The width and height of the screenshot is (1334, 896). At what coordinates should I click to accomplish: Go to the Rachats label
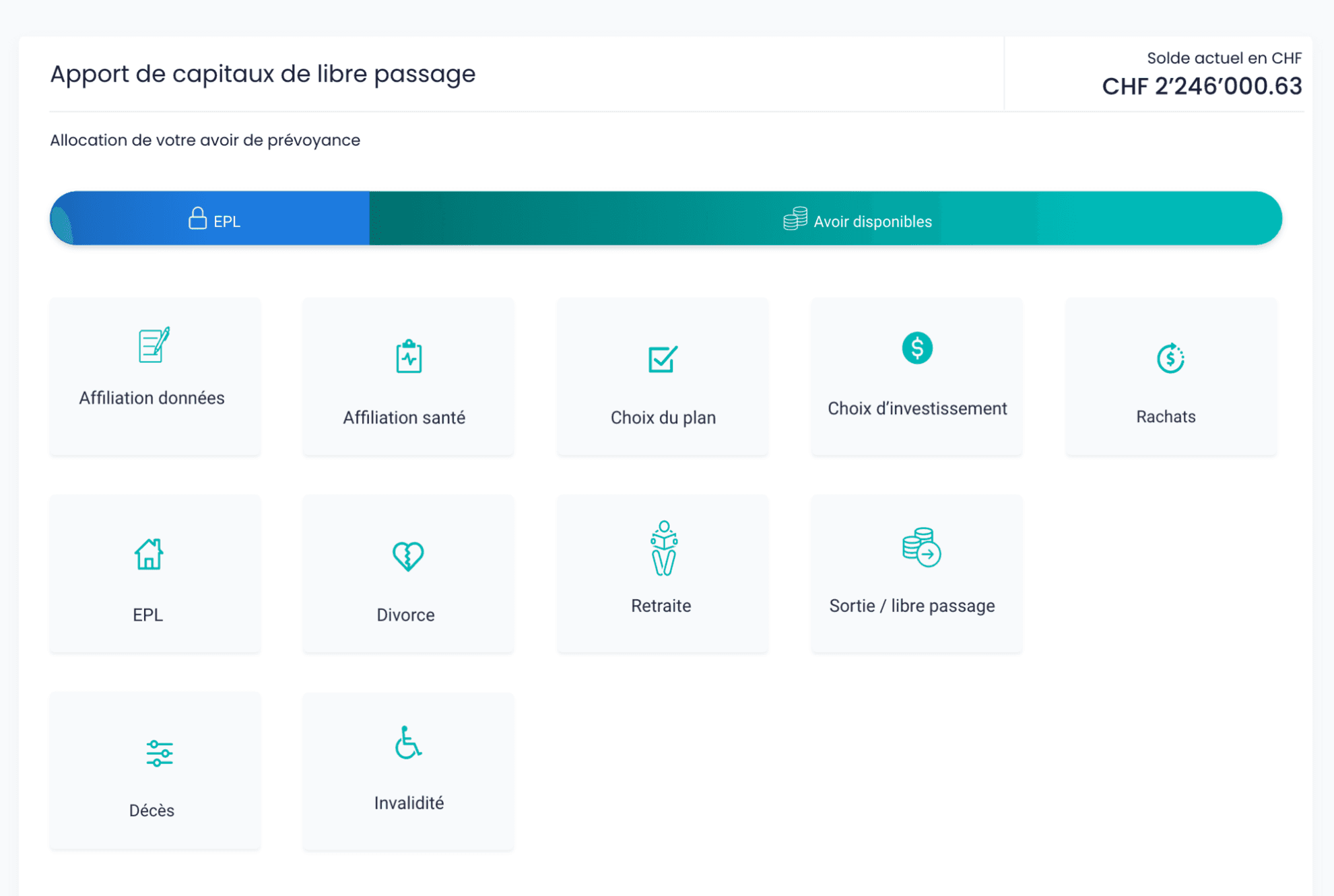coord(1166,417)
